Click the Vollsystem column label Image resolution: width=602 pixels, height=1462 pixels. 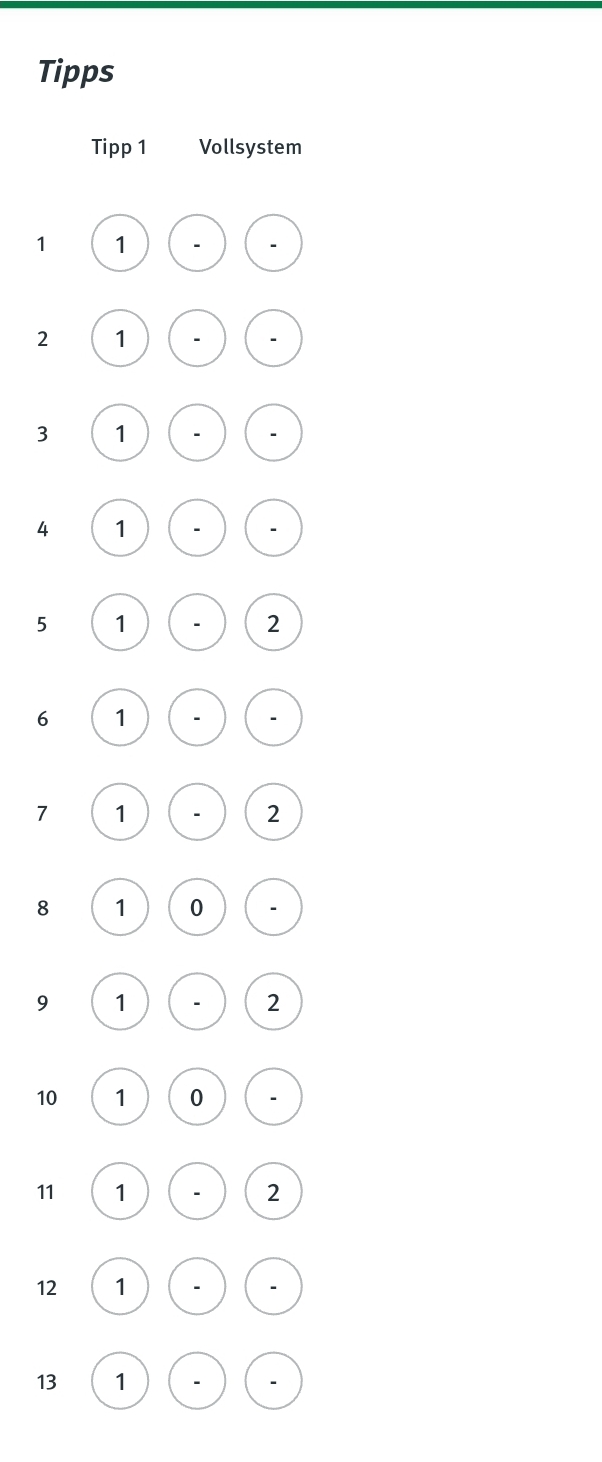click(x=250, y=147)
